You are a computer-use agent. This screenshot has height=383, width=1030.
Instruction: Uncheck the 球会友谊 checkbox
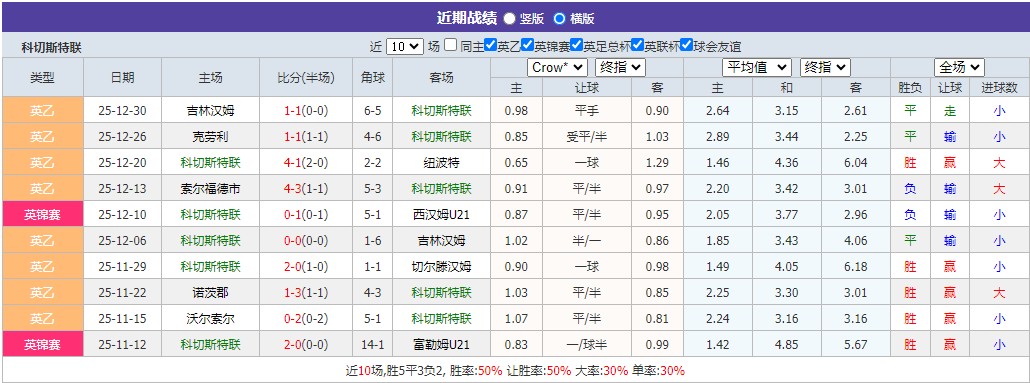[x=686, y=45]
